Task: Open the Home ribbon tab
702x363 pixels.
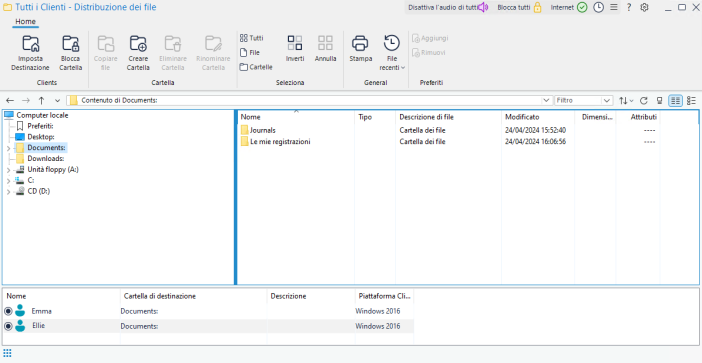Action: coord(26,21)
